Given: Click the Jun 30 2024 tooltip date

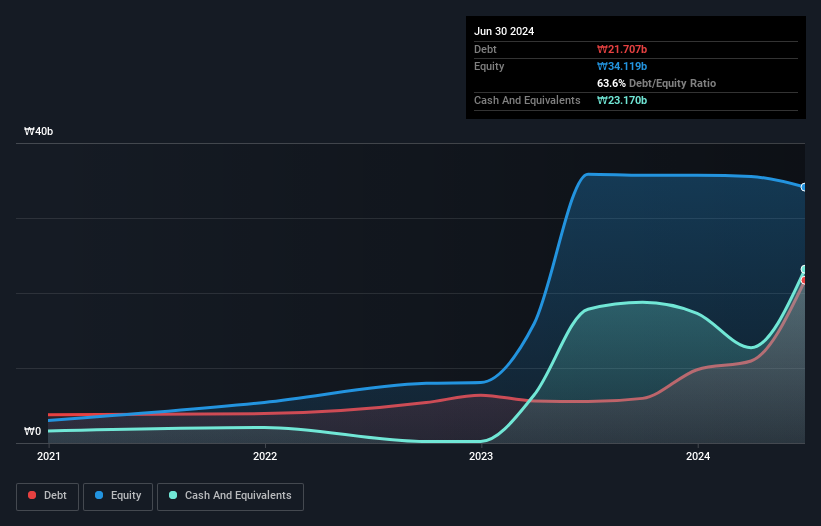Looking at the screenshot, I should click(504, 31).
